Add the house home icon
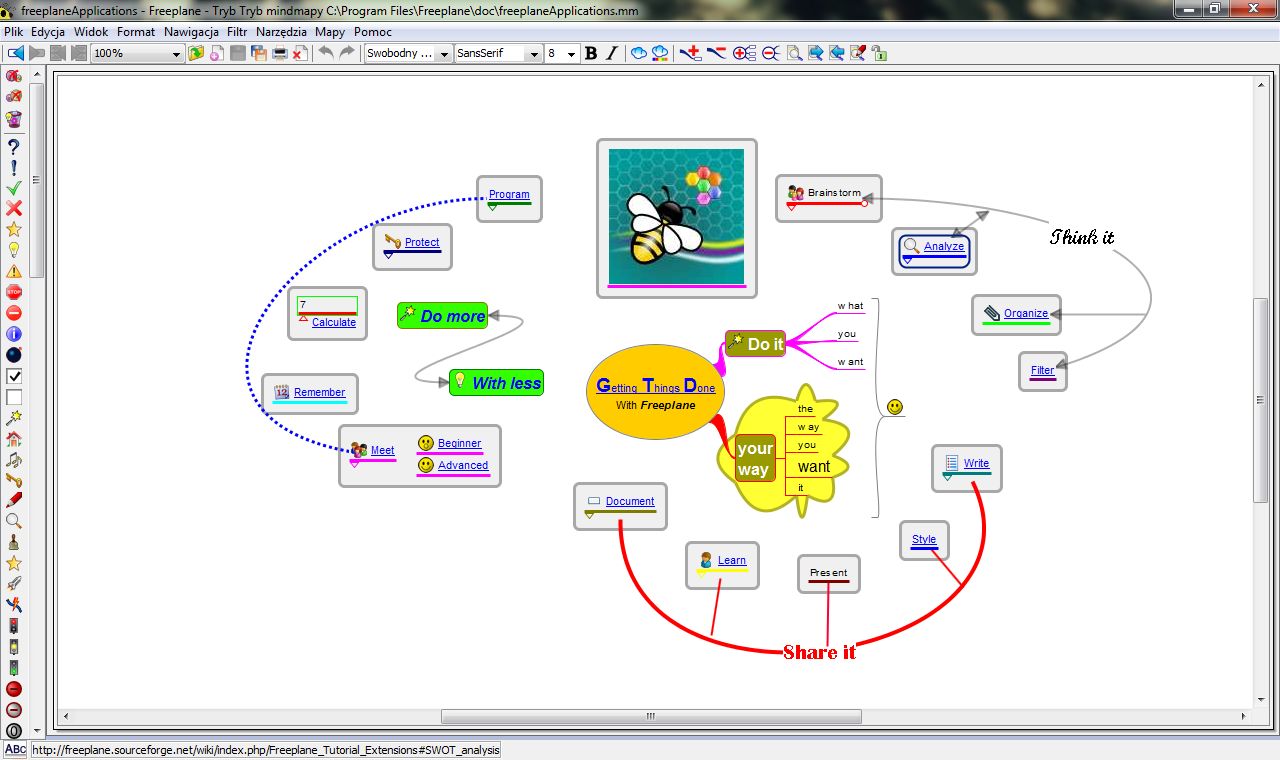Screen dimensions: 1280x760 [14, 439]
